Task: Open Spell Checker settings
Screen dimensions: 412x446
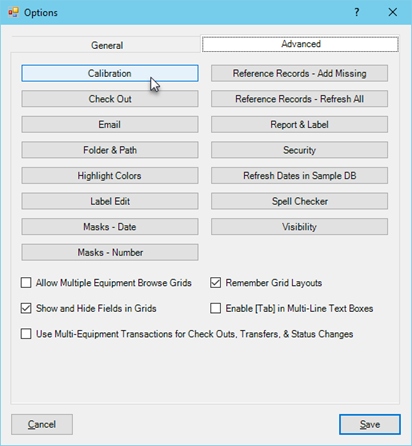Action: pos(299,201)
